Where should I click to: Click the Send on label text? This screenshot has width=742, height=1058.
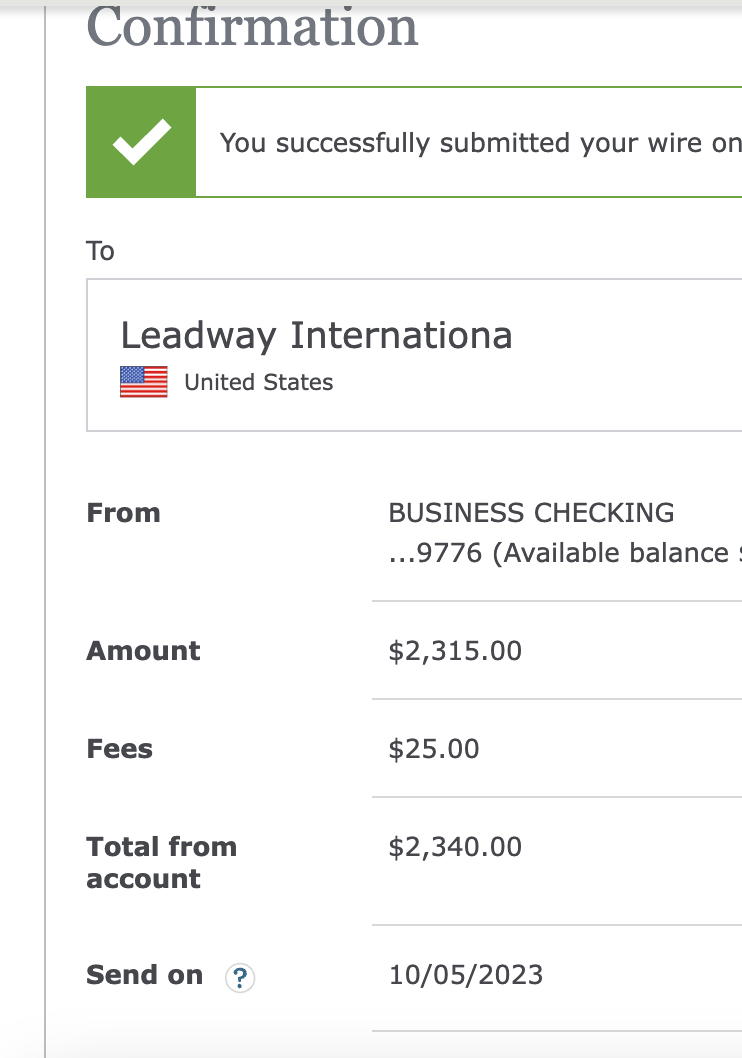tap(144, 975)
